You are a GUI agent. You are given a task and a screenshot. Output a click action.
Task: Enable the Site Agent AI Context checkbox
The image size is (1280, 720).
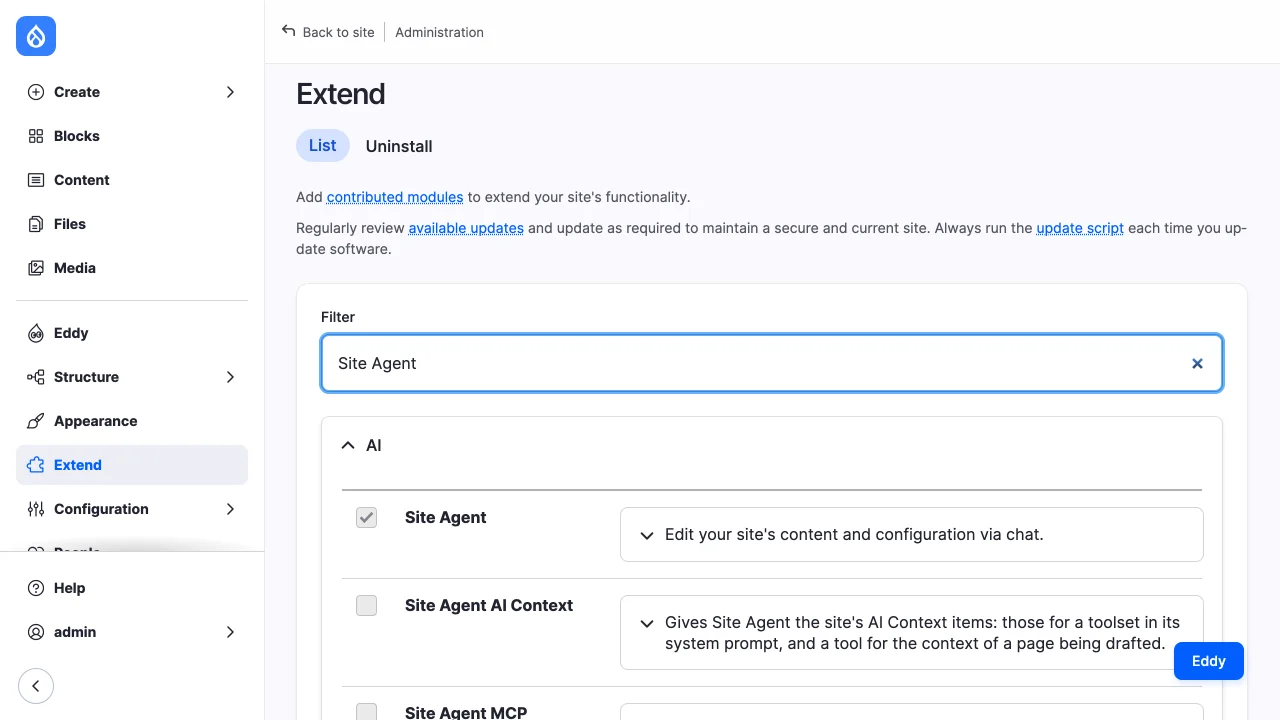coord(367,605)
